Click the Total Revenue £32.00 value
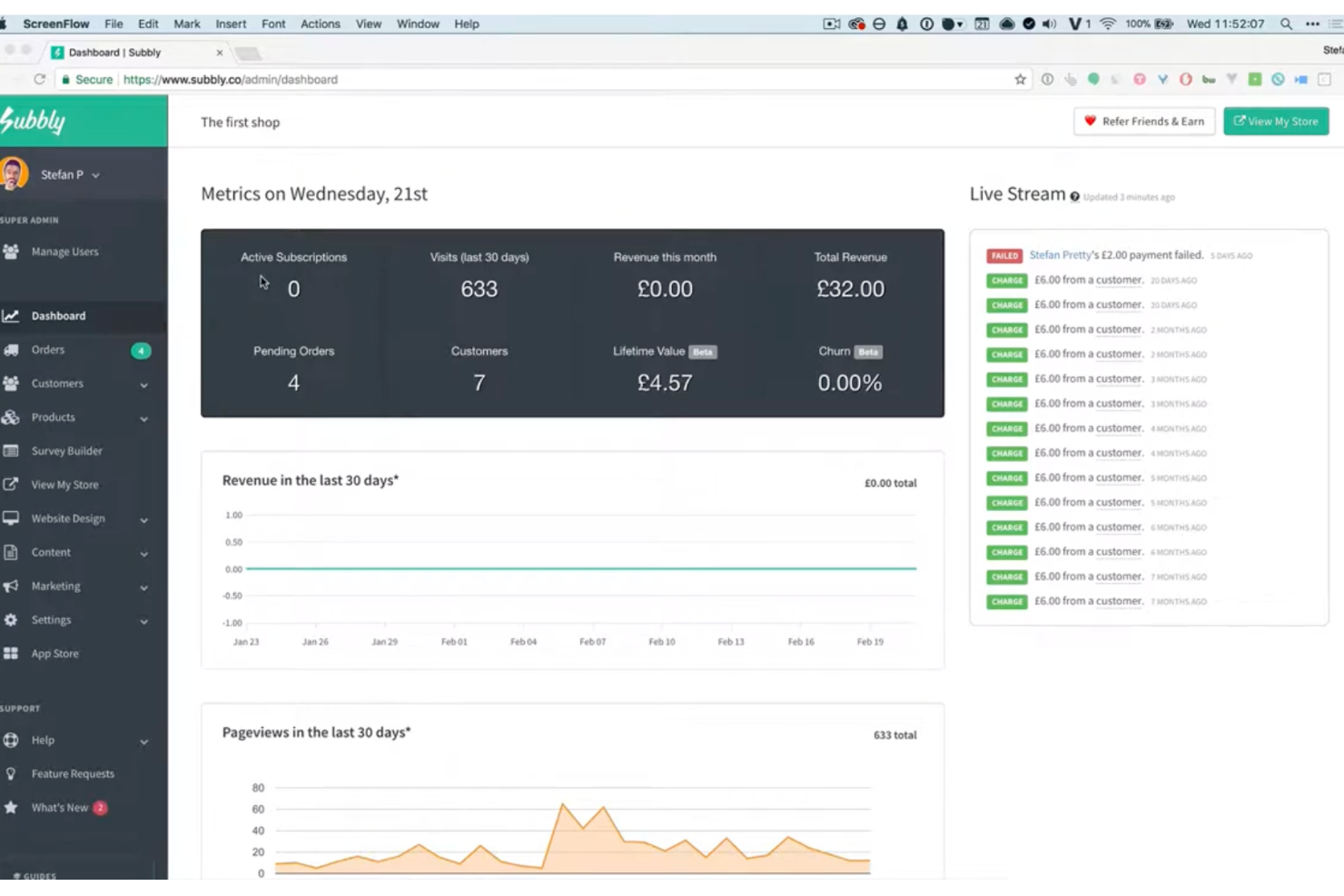 coord(850,290)
